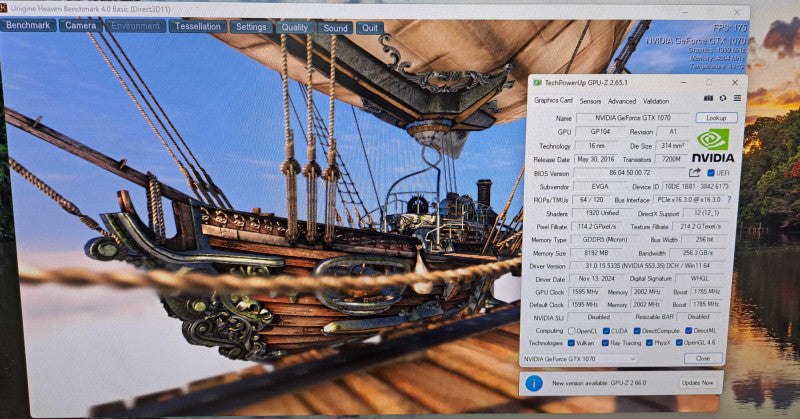Screen dimensions: 800x419
Task: Click the blue info icon in update bar
Action: [x=534, y=383]
